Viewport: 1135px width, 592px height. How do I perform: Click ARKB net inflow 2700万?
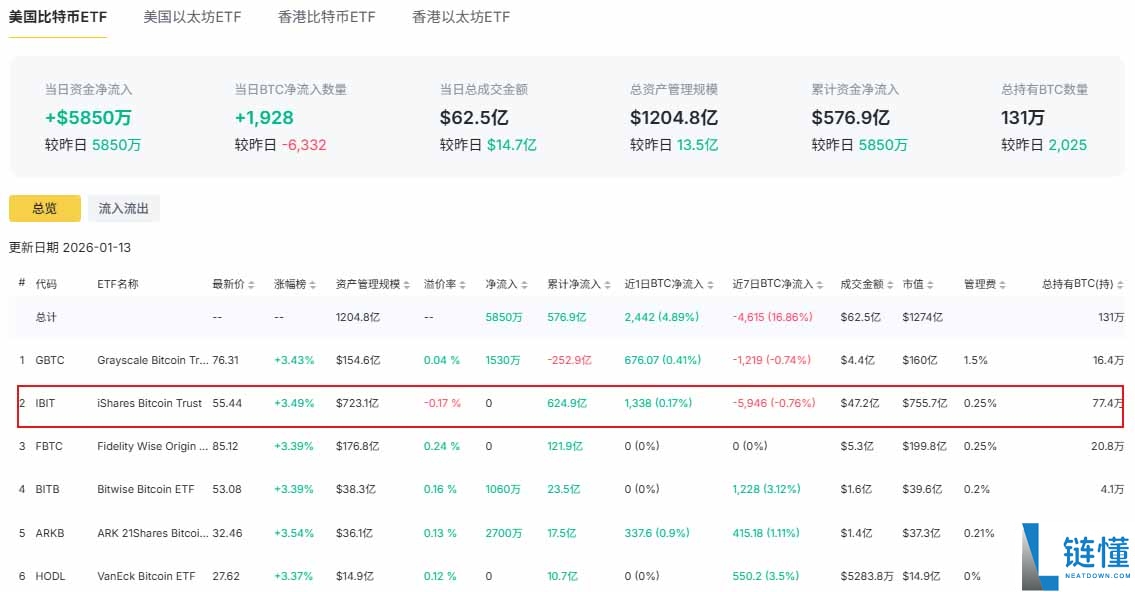[504, 533]
